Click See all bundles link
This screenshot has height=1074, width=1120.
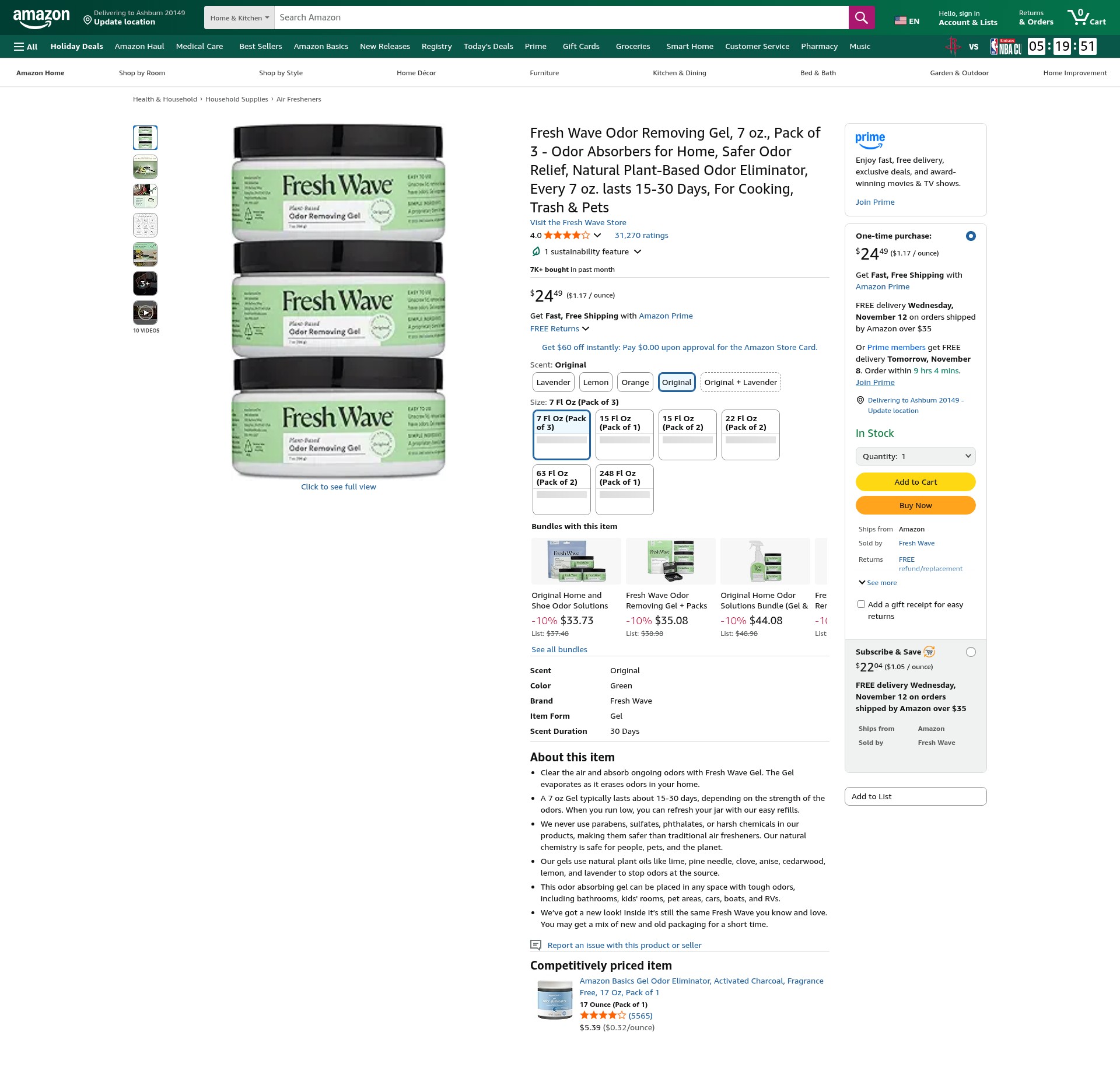pos(559,650)
